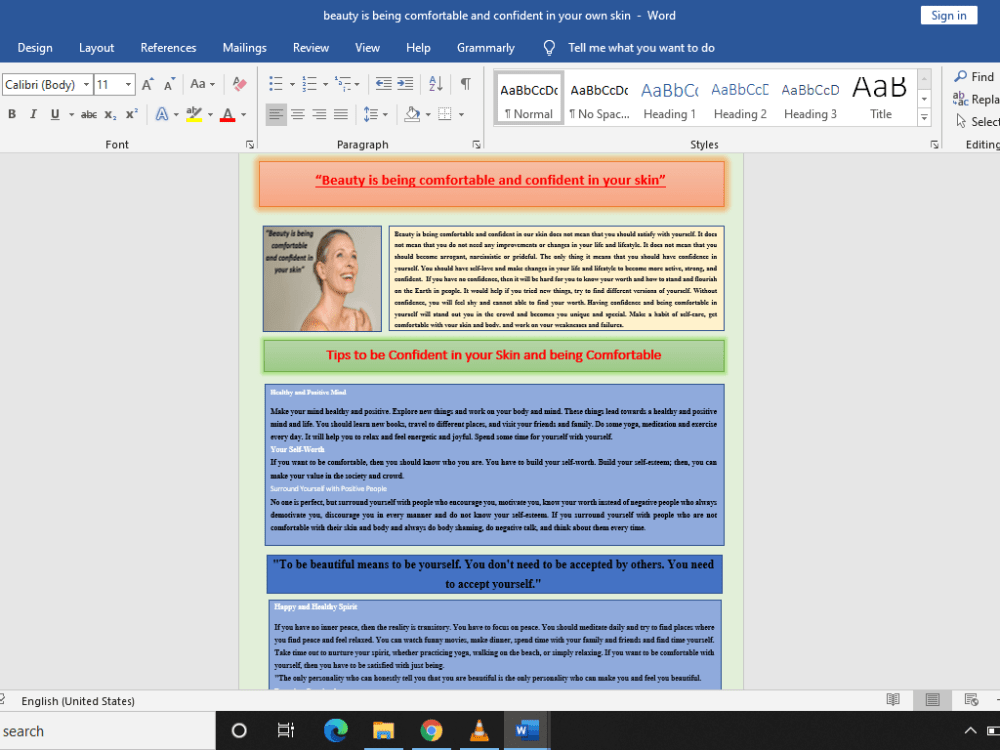This screenshot has height=750, width=1000.
Task: Open highlight color dropdown arrow
Action: (210, 115)
